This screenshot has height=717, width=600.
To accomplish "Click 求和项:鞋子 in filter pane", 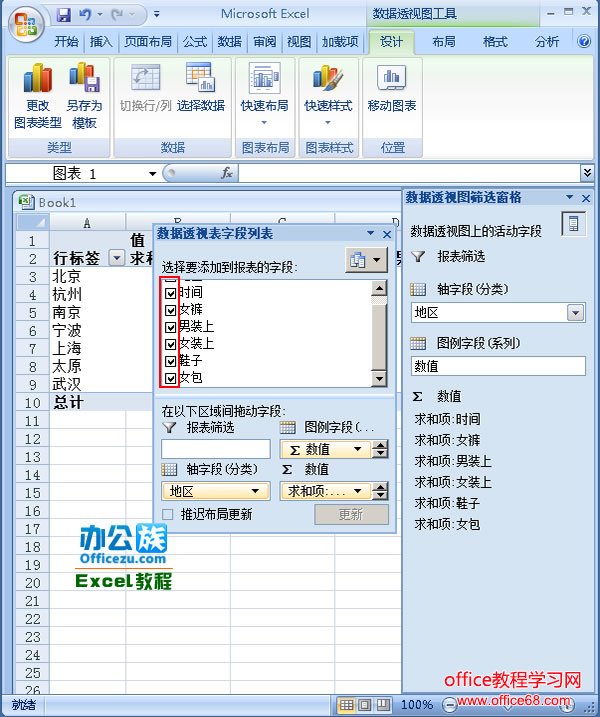I will [447, 503].
